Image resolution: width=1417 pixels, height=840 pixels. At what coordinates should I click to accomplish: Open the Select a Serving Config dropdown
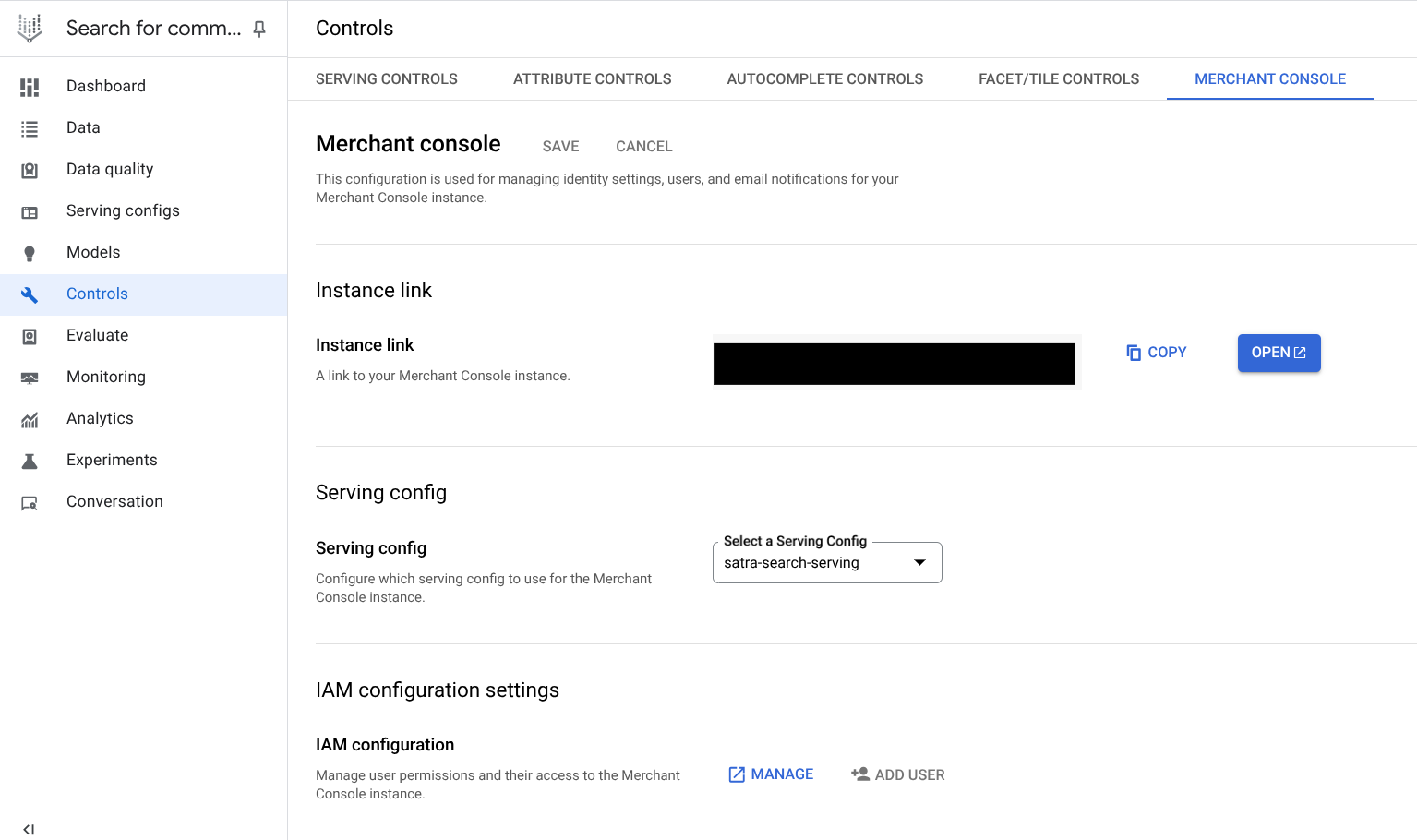(x=919, y=561)
